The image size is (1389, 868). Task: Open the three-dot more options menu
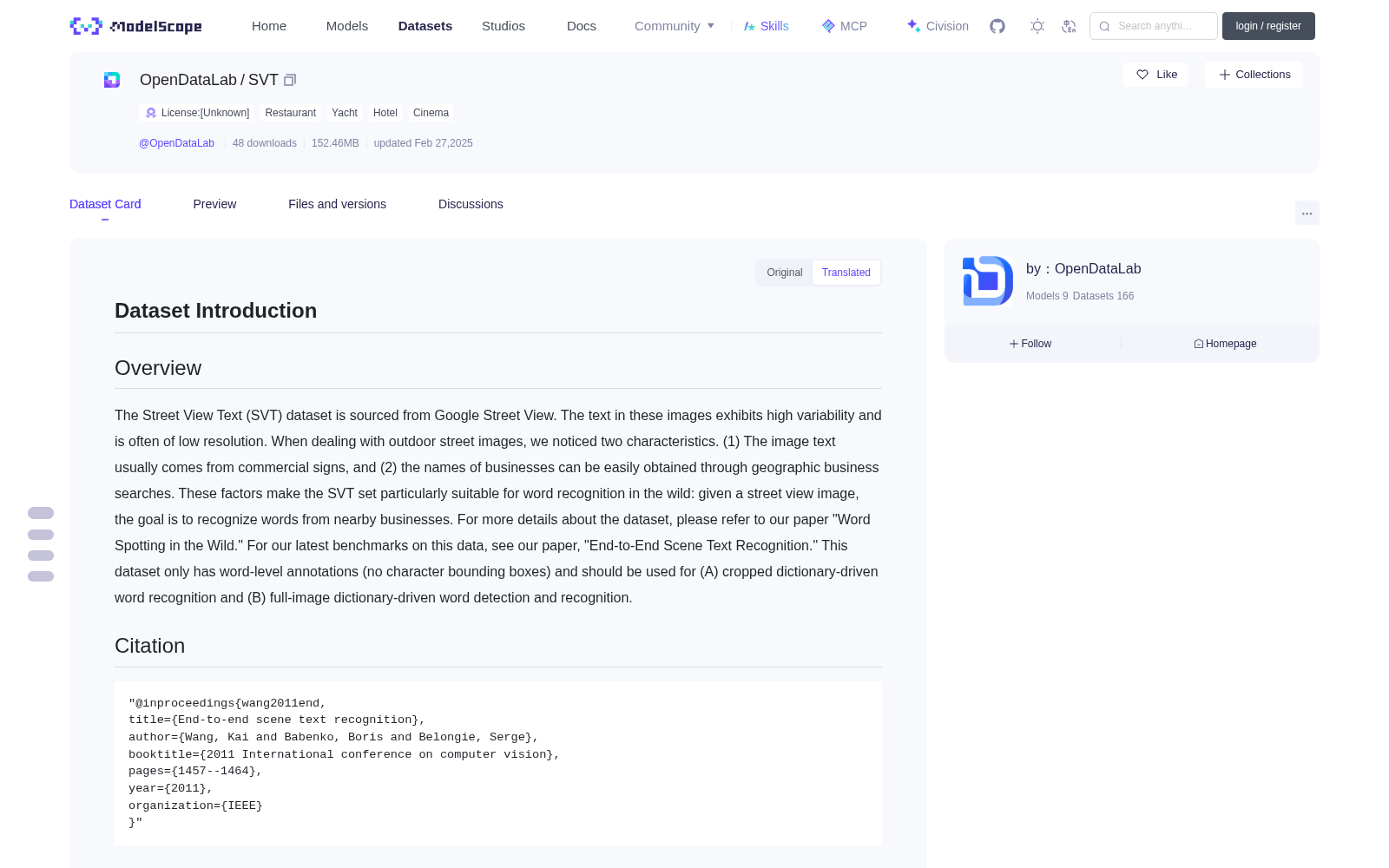[x=1307, y=213]
